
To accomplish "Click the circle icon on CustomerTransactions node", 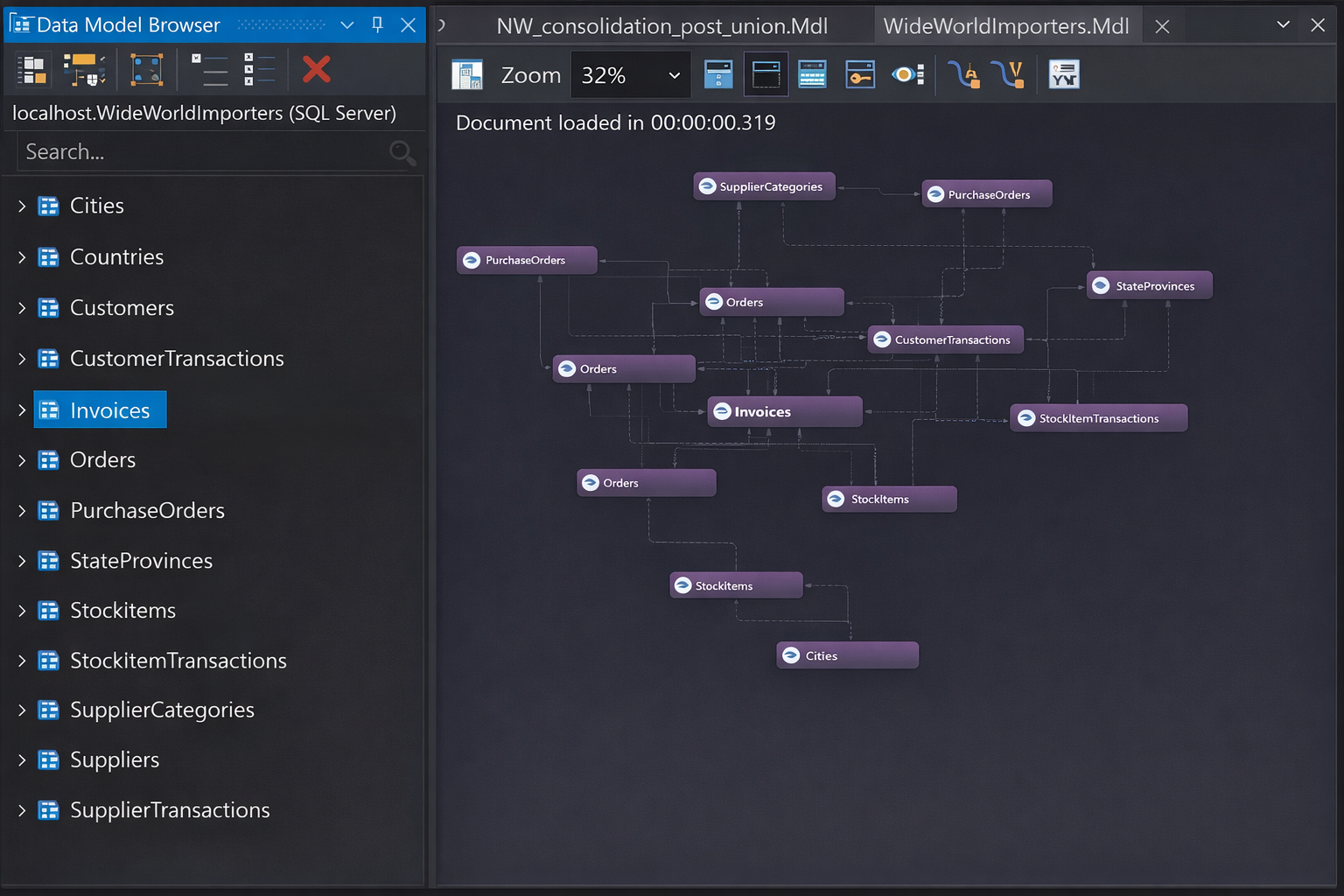I will click(882, 339).
